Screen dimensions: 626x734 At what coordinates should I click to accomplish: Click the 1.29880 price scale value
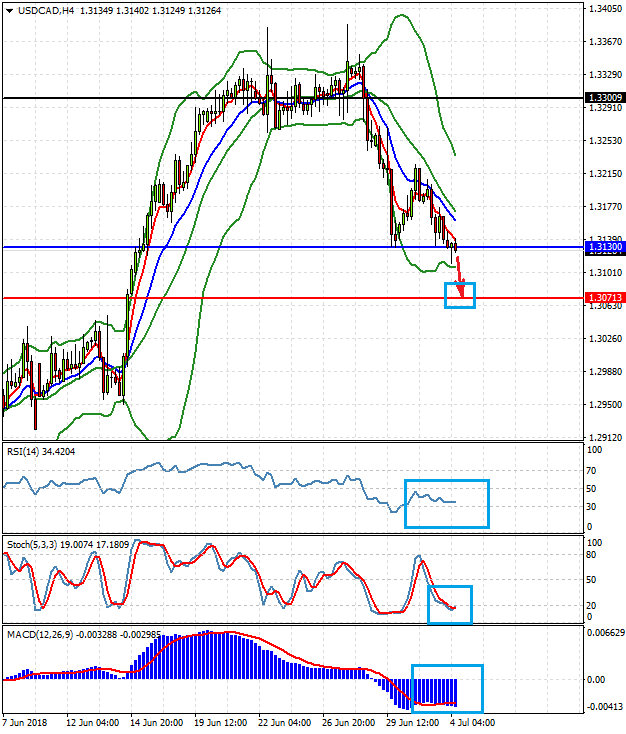click(605, 371)
